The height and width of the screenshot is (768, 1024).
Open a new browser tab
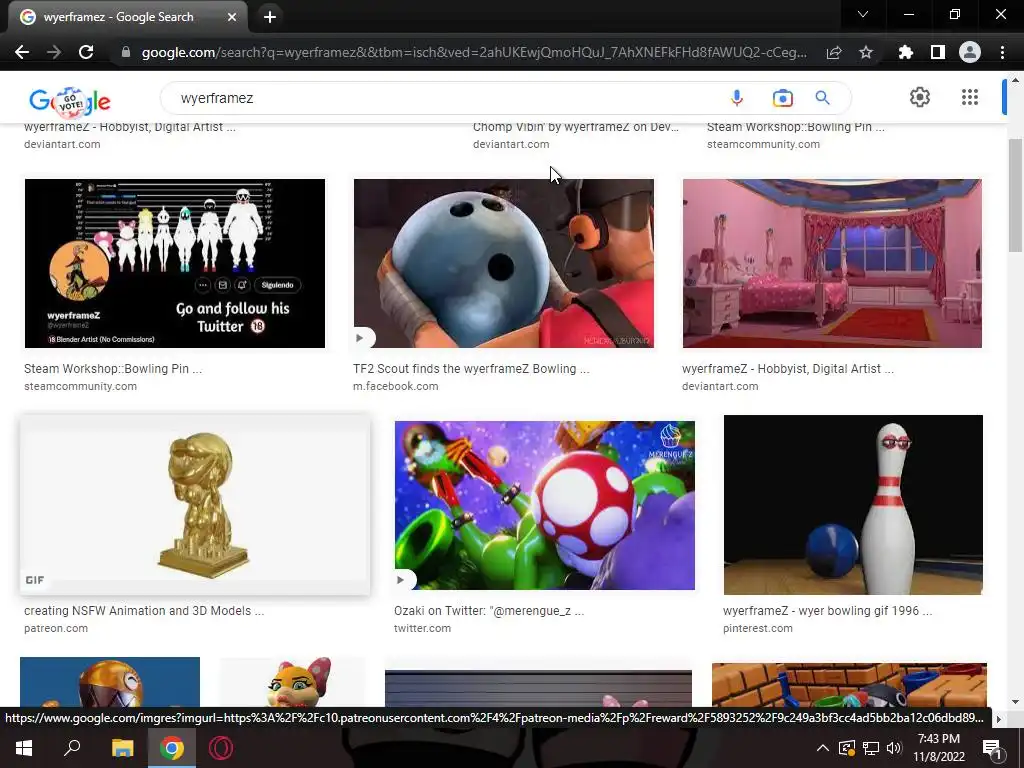tap(270, 17)
